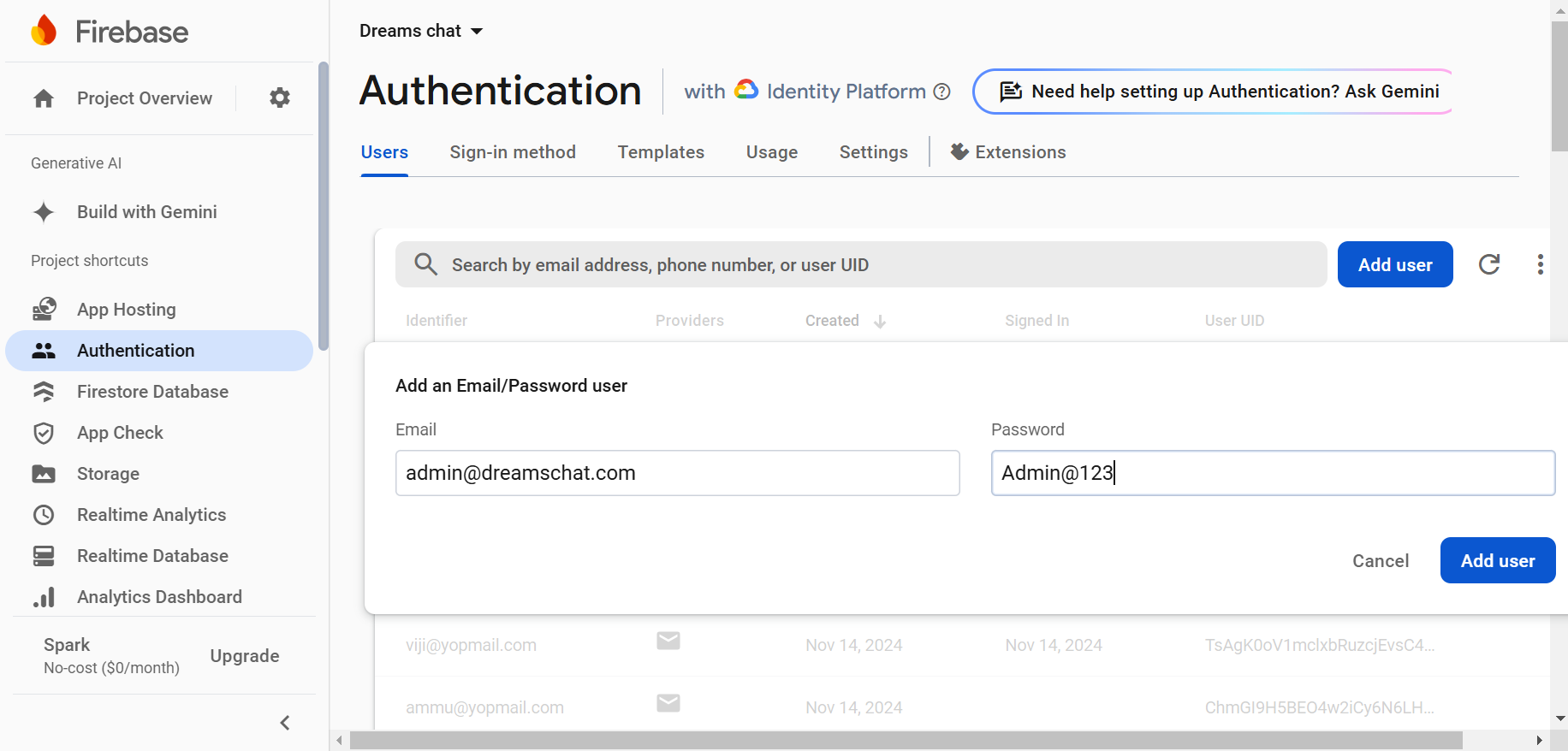
Task: Open the Dreams chat project dropdown
Action: (x=421, y=31)
